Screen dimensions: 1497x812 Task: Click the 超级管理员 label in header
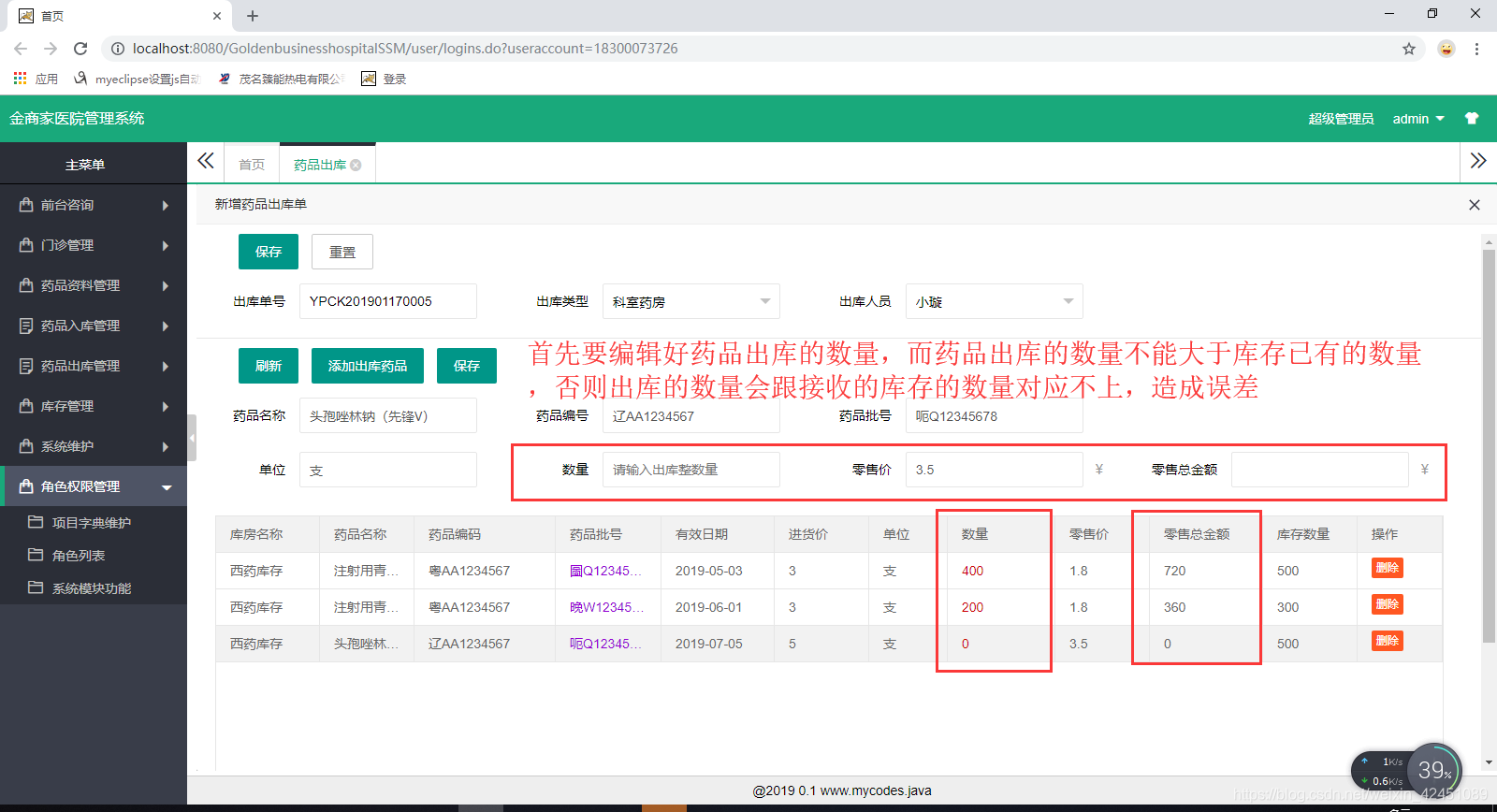[1341, 119]
